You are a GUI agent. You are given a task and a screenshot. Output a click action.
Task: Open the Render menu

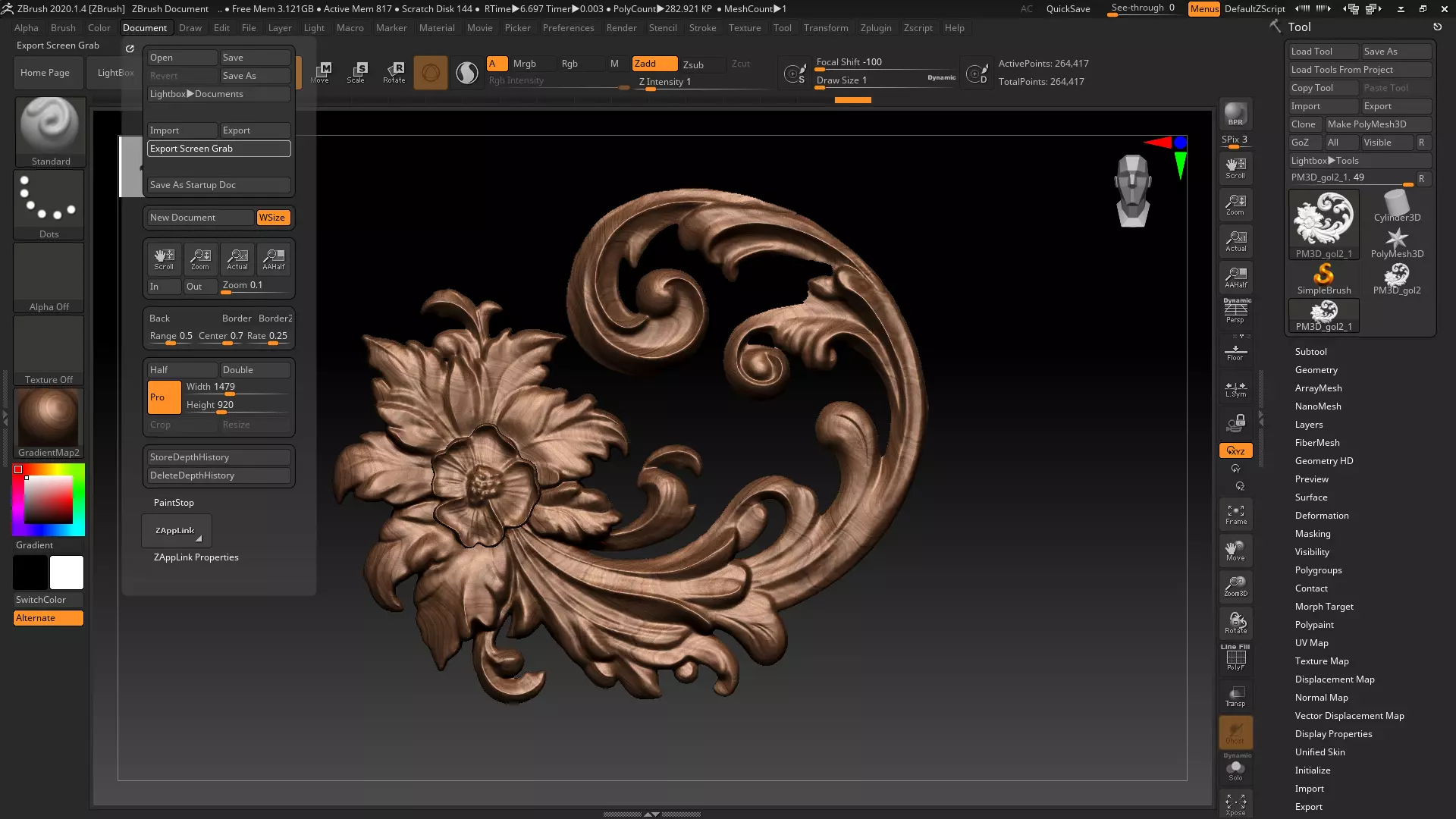pos(621,28)
